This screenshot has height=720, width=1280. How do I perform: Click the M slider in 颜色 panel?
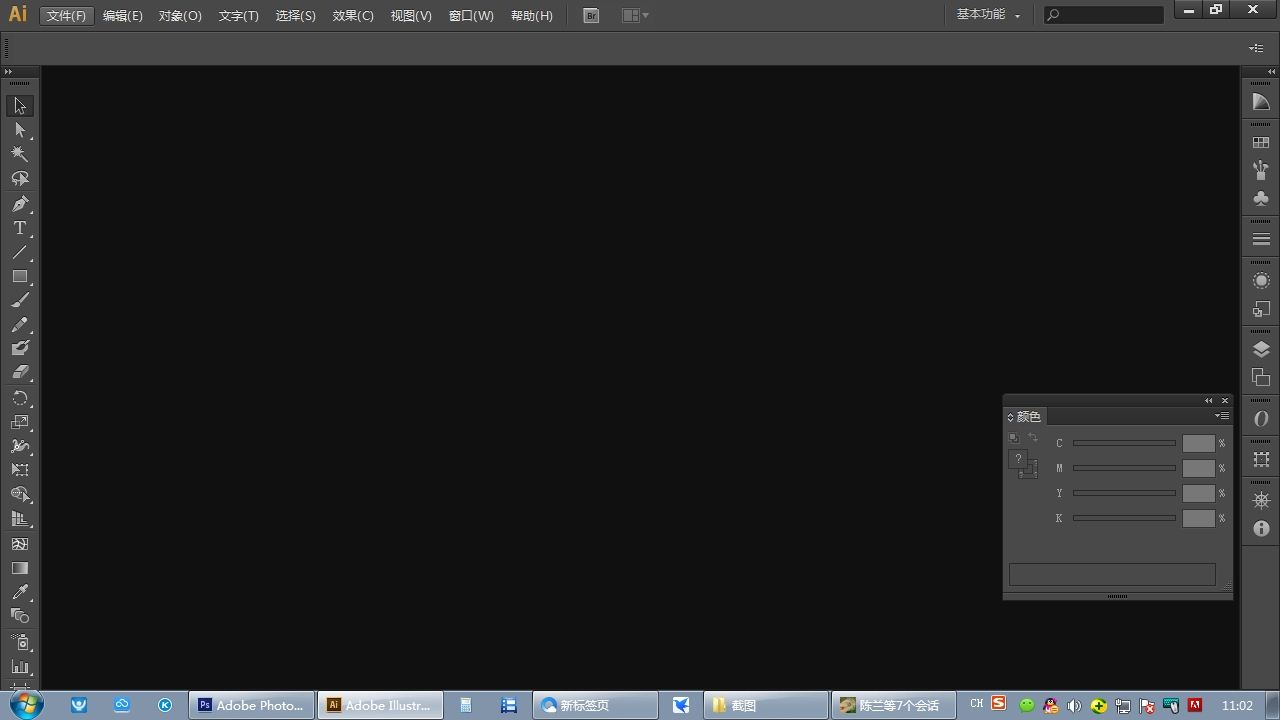click(x=1124, y=468)
